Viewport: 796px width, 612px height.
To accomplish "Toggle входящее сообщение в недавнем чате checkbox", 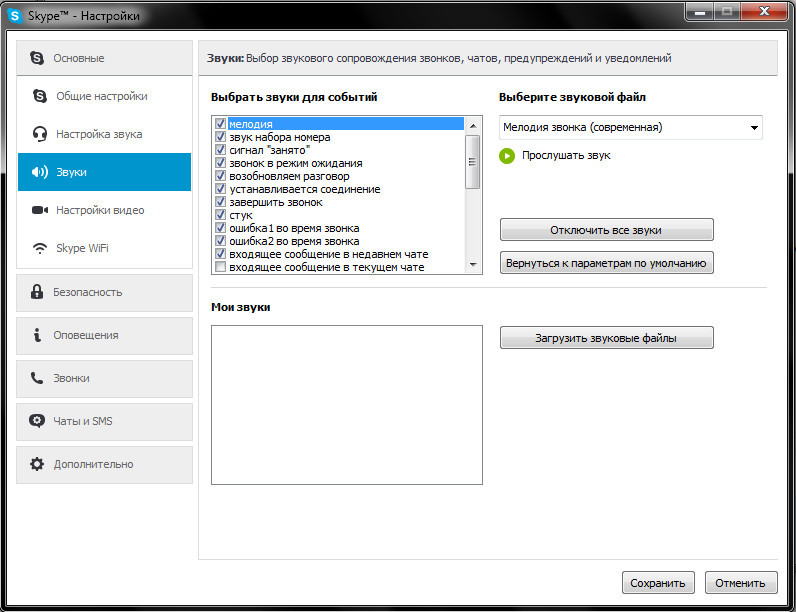I will pos(220,254).
